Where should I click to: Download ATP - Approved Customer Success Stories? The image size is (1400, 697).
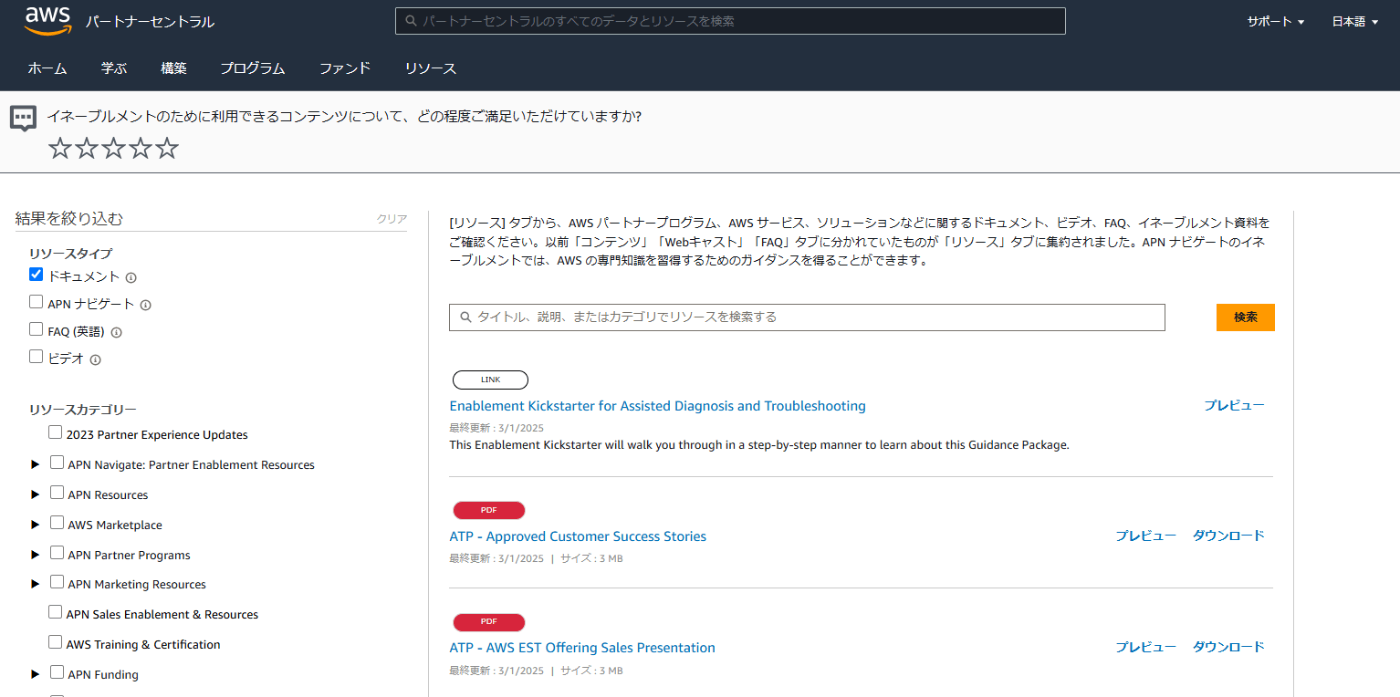[x=1229, y=536]
